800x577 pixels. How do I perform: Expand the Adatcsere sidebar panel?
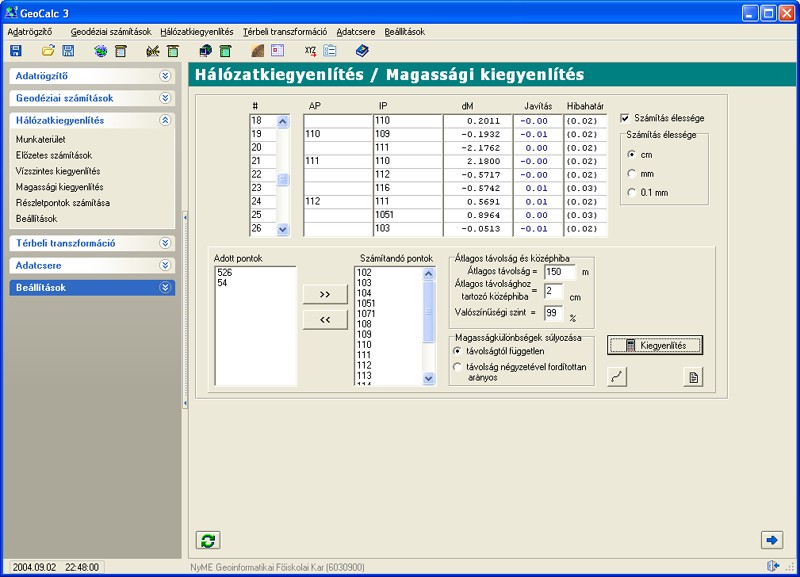165,265
